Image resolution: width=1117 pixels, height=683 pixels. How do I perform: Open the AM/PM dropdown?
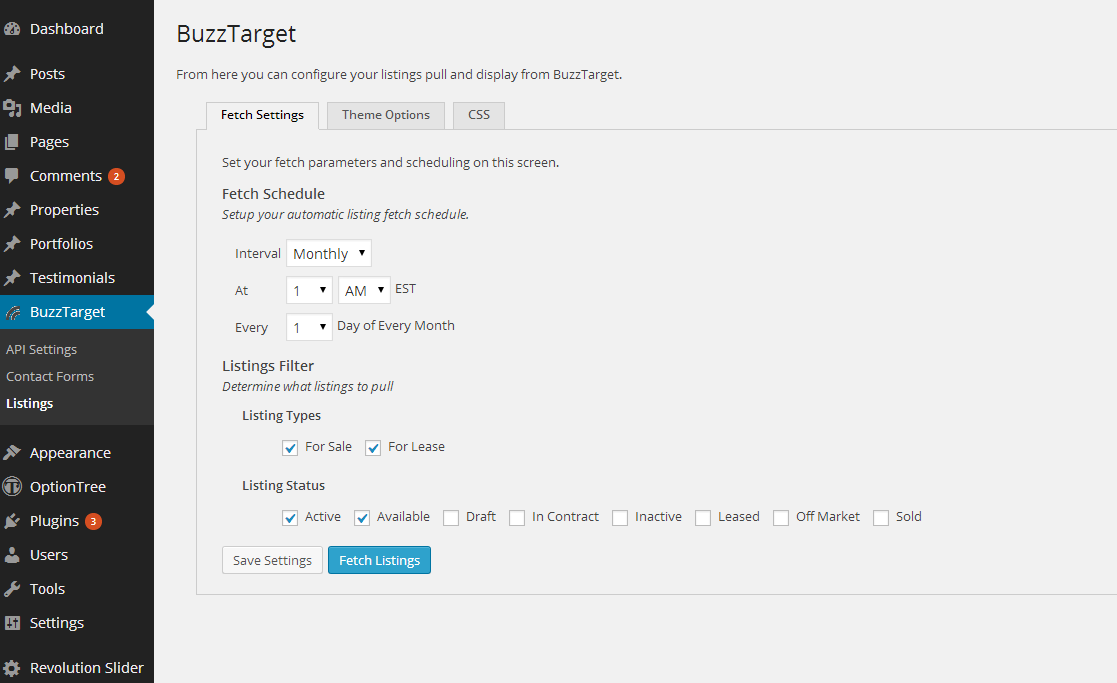pos(364,291)
